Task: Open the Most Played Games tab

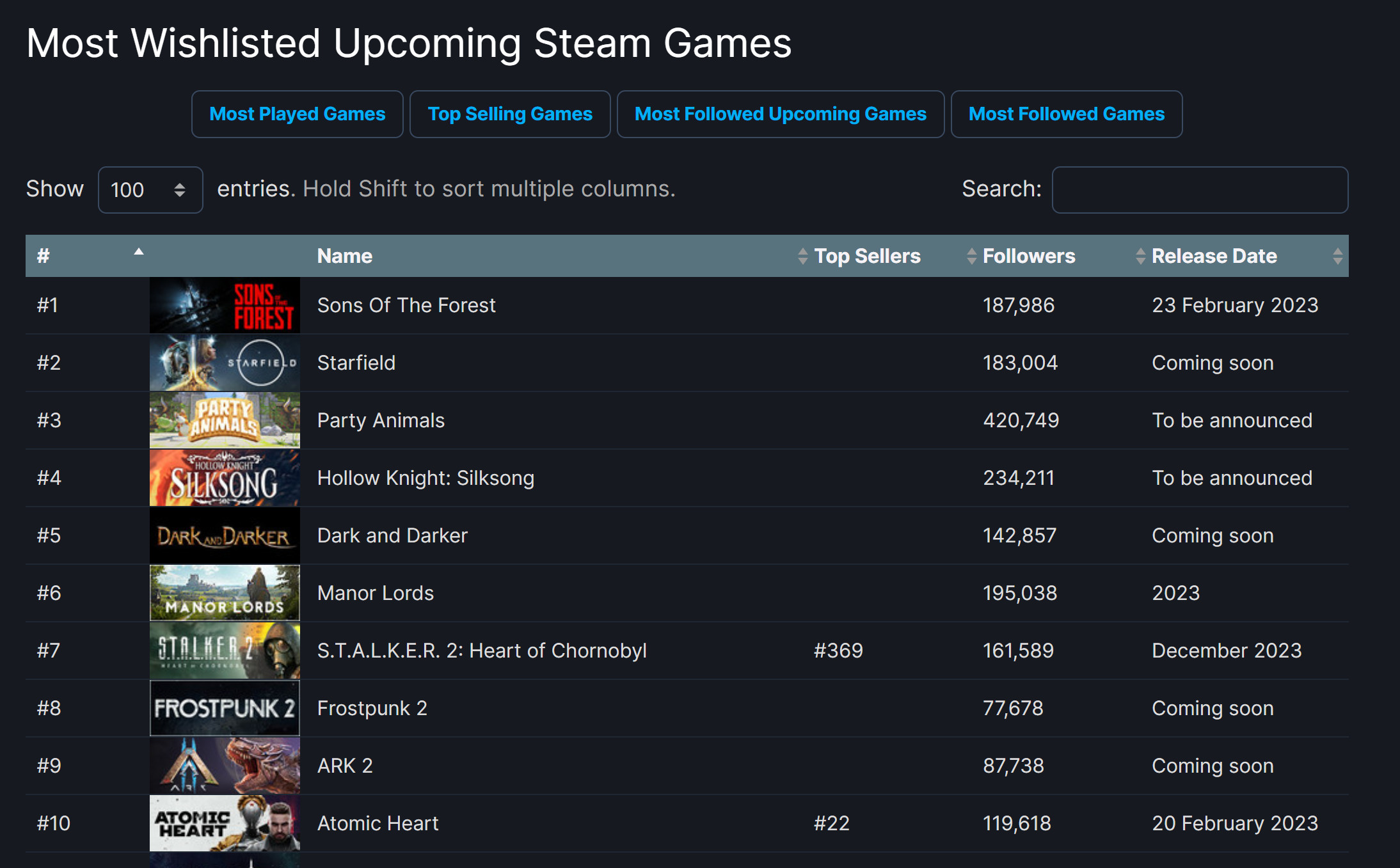Action: (297, 114)
